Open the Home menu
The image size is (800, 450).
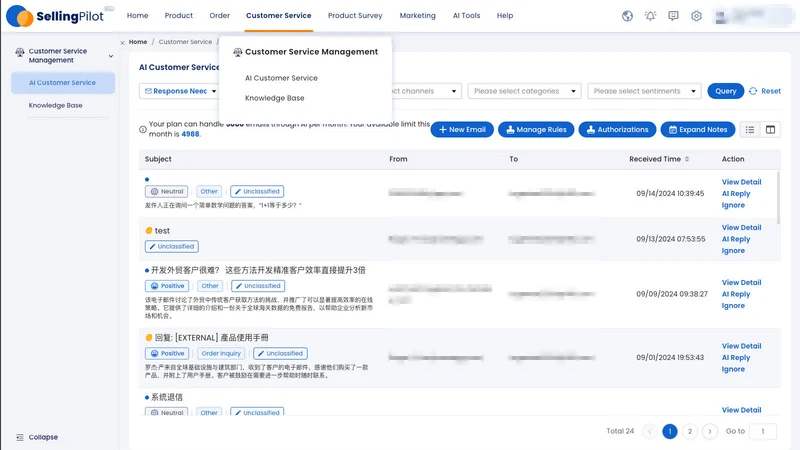point(137,16)
